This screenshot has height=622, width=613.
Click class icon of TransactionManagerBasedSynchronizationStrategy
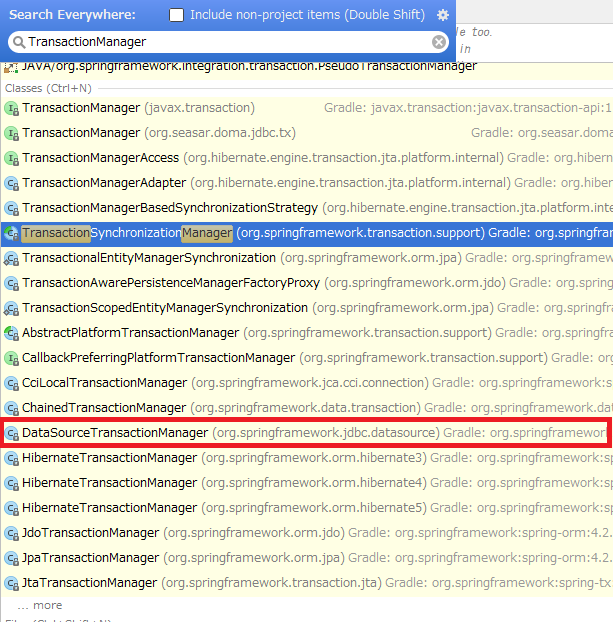[12, 208]
